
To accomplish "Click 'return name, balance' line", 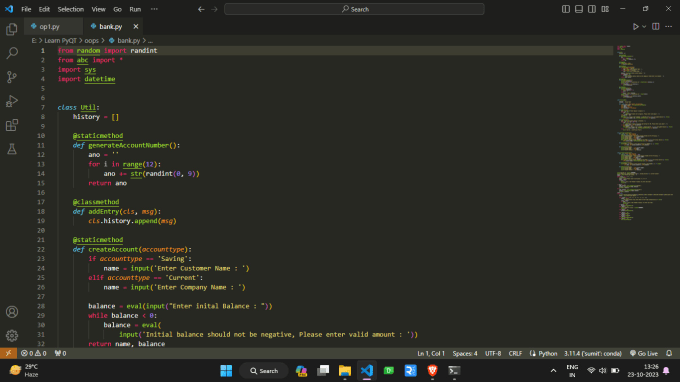I will [127, 344].
